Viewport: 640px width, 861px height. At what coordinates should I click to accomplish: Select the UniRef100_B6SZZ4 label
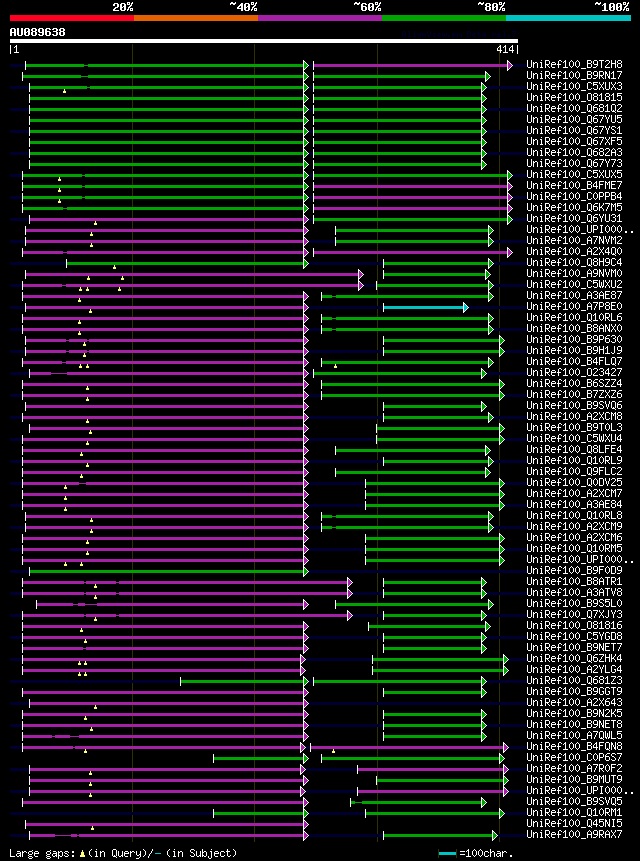(x=574, y=383)
